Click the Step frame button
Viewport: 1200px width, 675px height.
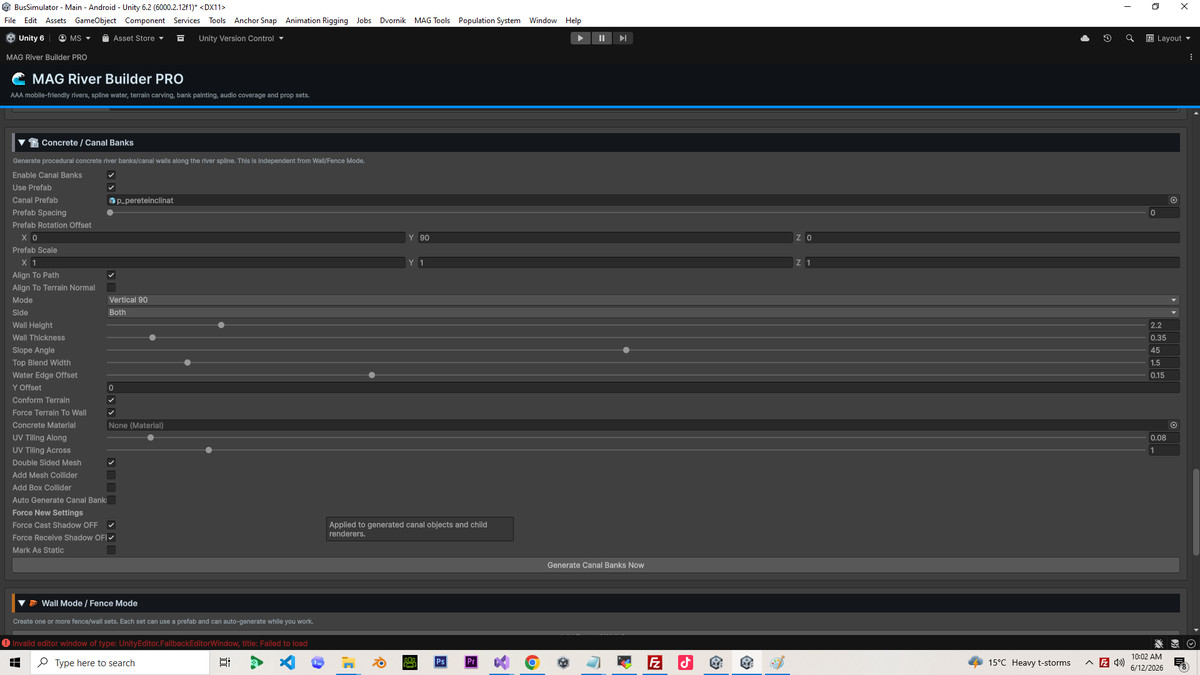coord(623,38)
